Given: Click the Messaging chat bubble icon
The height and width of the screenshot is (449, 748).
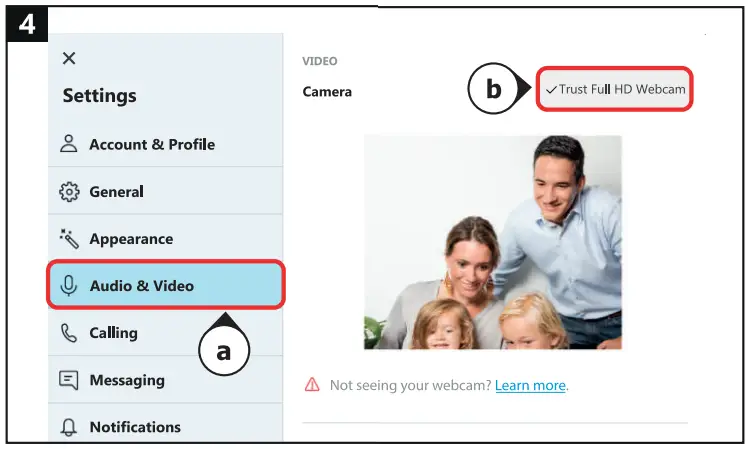Looking at the screenshot, I should pos(69,380).
